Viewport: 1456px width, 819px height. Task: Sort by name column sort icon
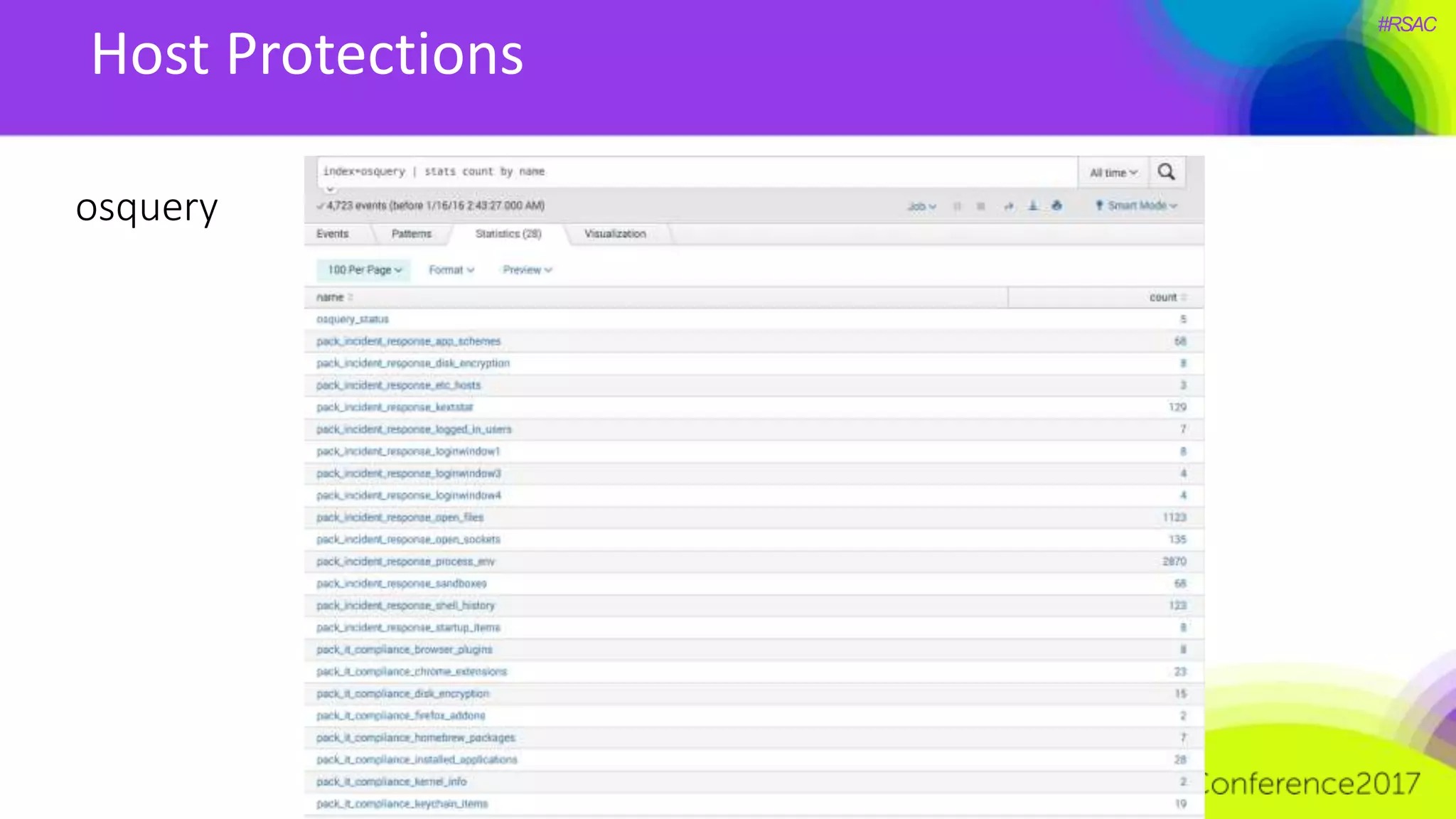pos(350,297)
